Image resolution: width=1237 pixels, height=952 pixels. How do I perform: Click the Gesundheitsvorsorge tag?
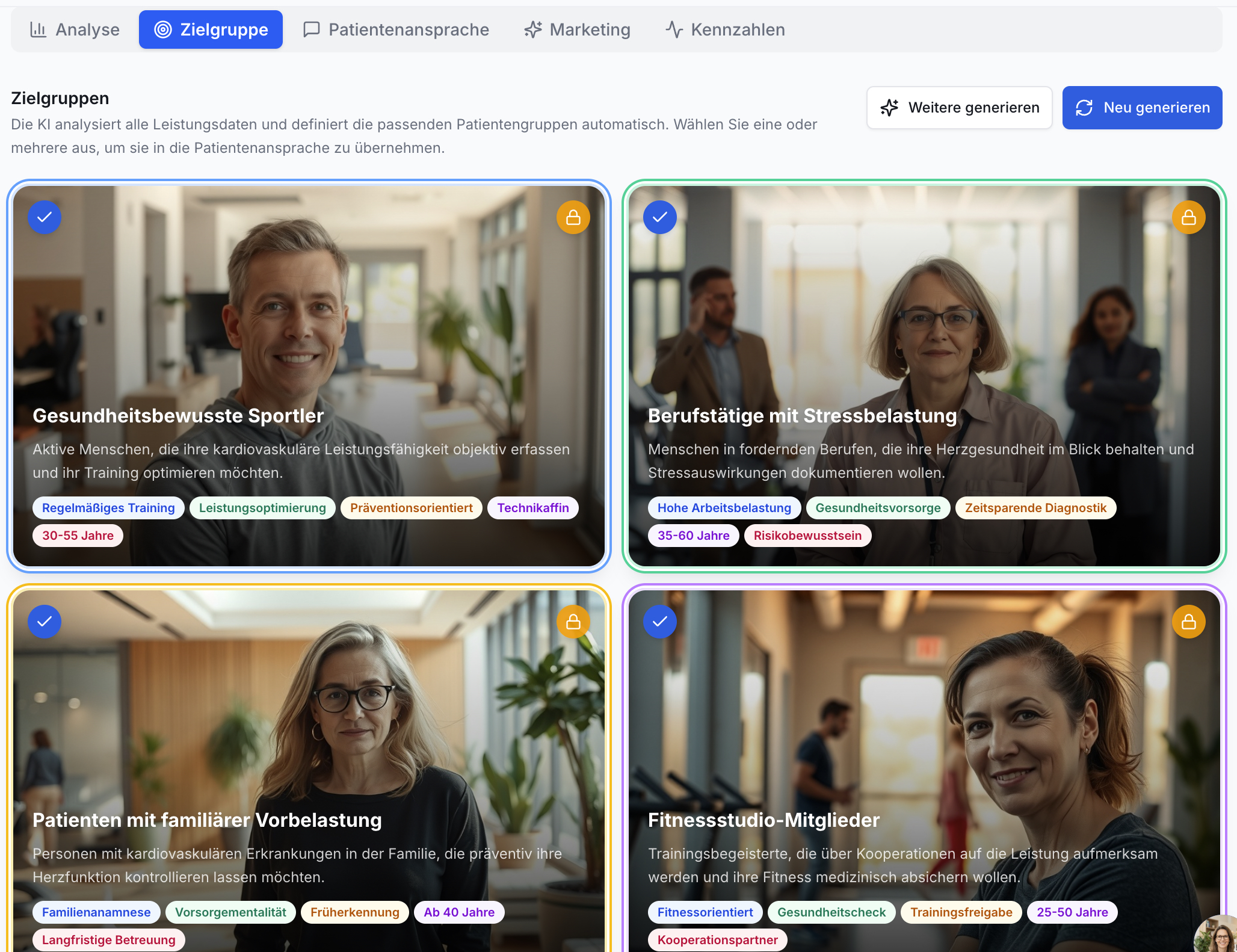click(x=878, y=508)
